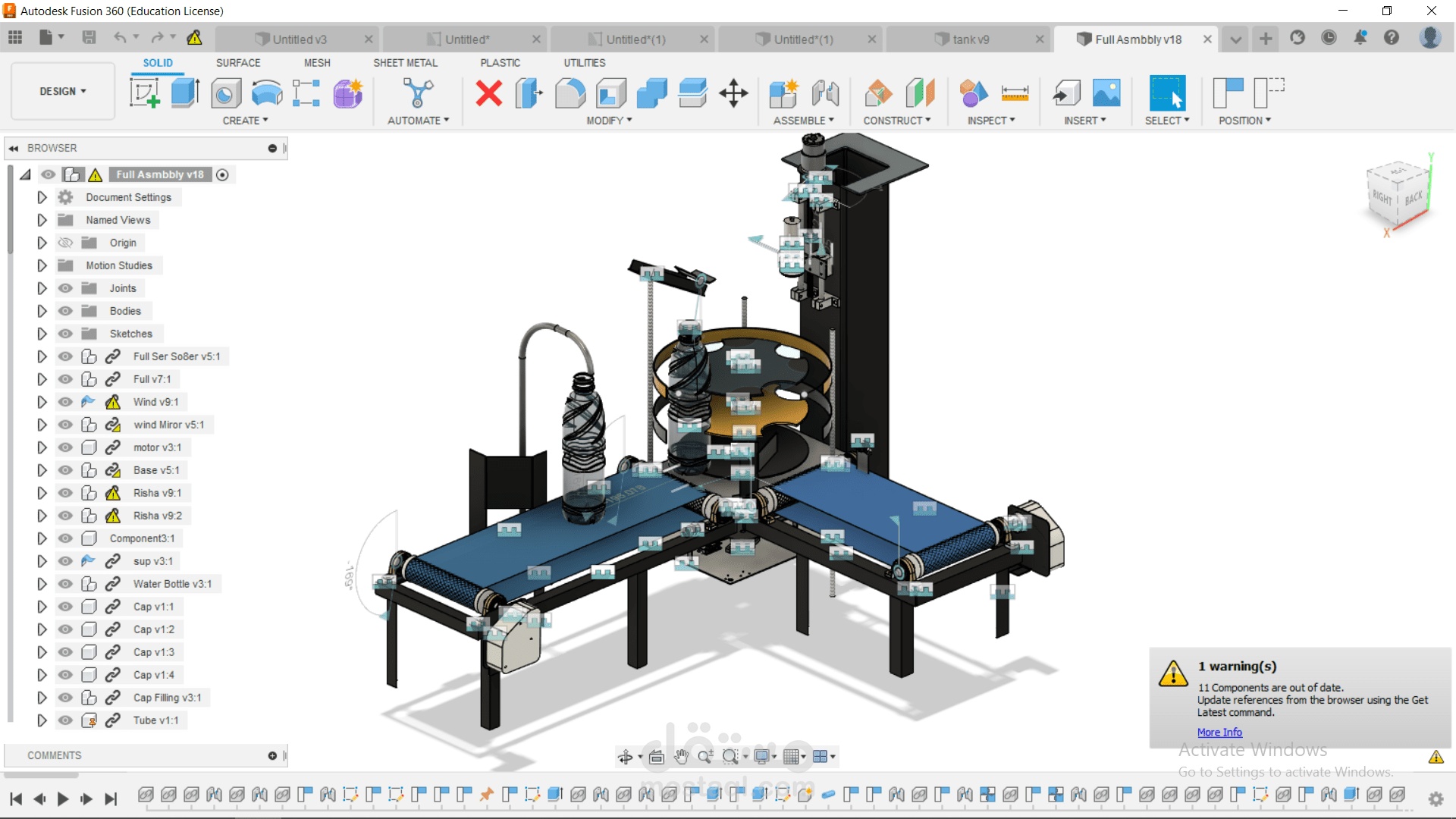The image size is (1456, 819).
Task: Click the red Delete icon
Action: click(x=488, y=93)
